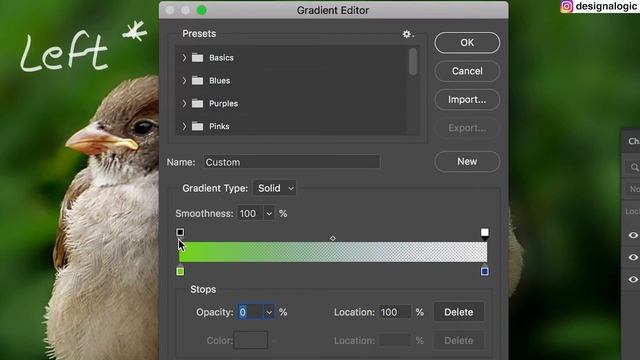Select the blue color stop
Screen dimensions: 640x360
click(x=484, y=271)
